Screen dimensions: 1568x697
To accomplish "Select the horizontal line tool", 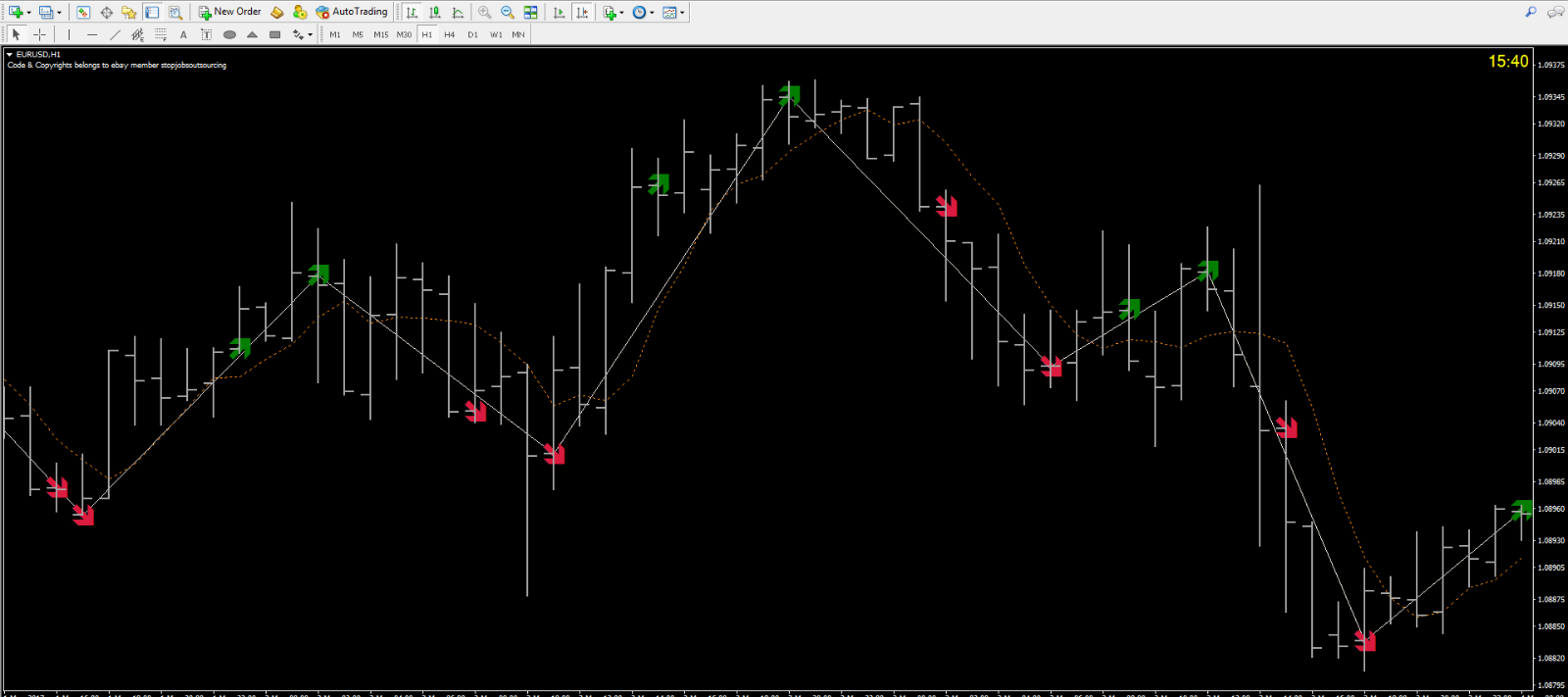I will click(92, 34).
